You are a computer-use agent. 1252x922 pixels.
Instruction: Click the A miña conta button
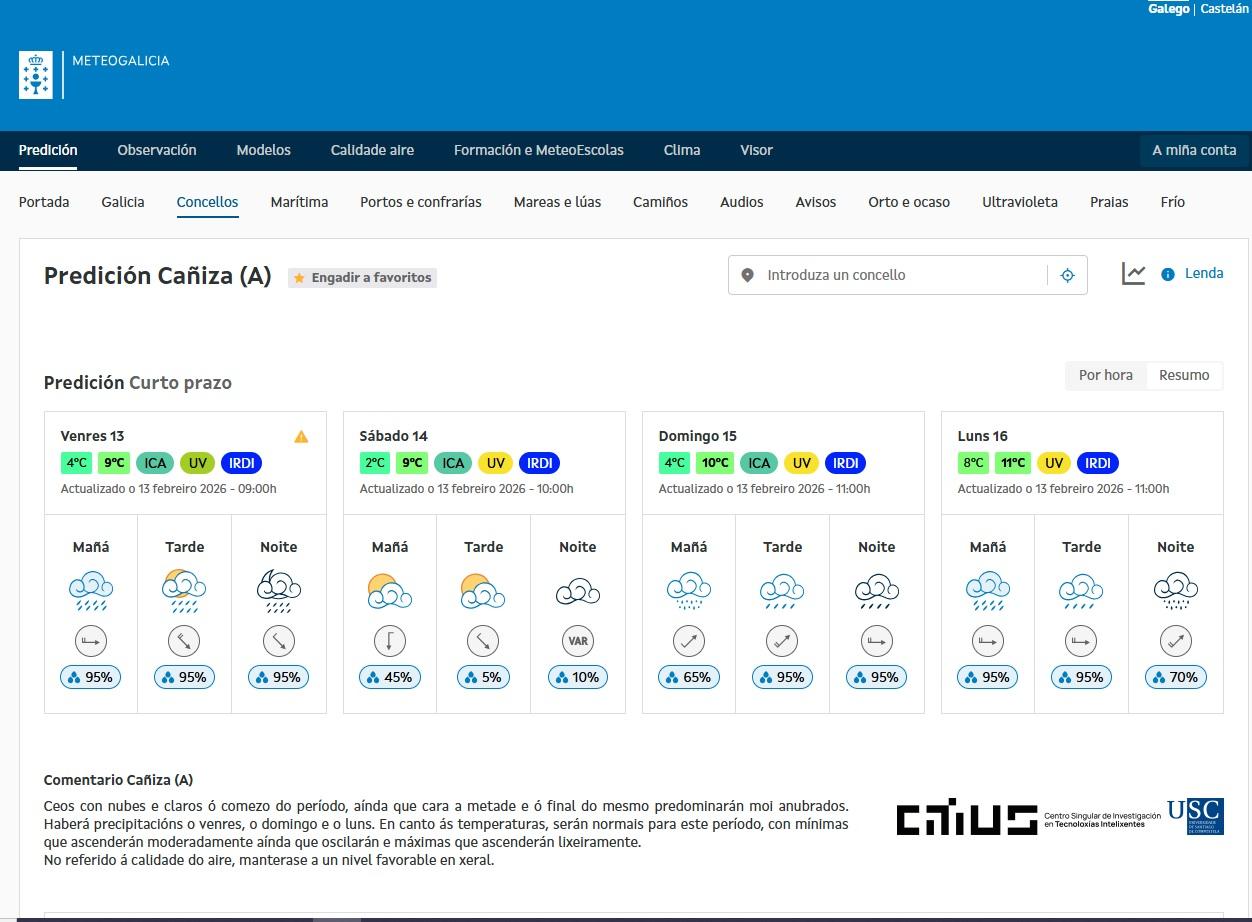(x=1194, y=150)
